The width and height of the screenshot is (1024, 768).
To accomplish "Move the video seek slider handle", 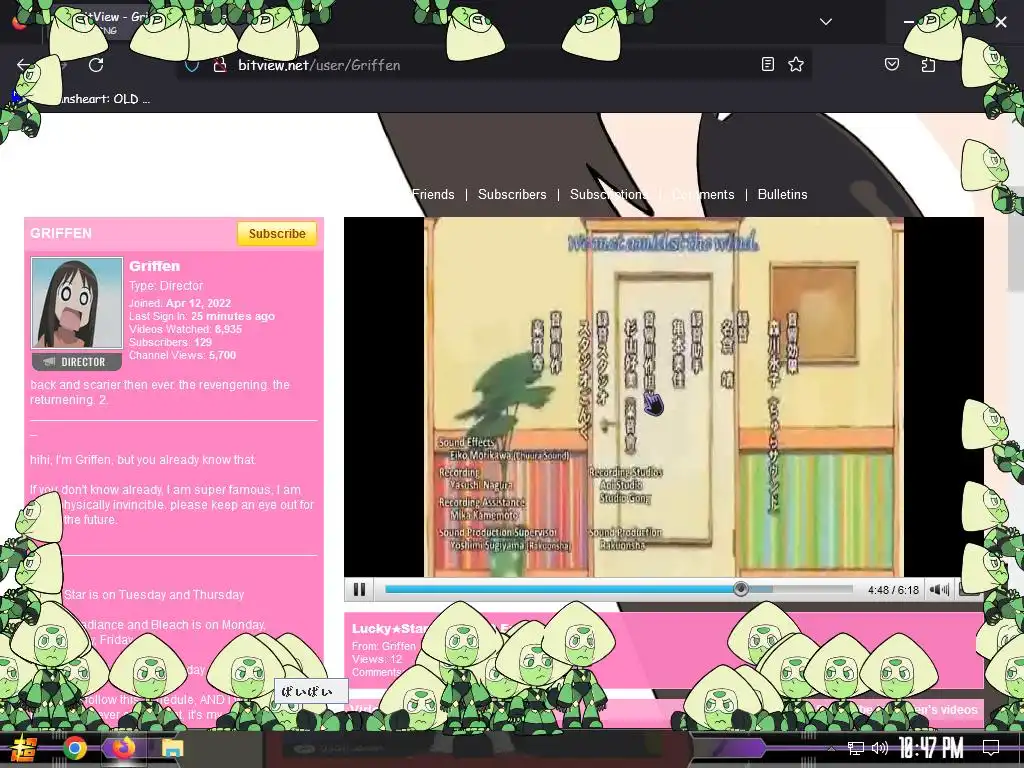I will coord(741,589).
